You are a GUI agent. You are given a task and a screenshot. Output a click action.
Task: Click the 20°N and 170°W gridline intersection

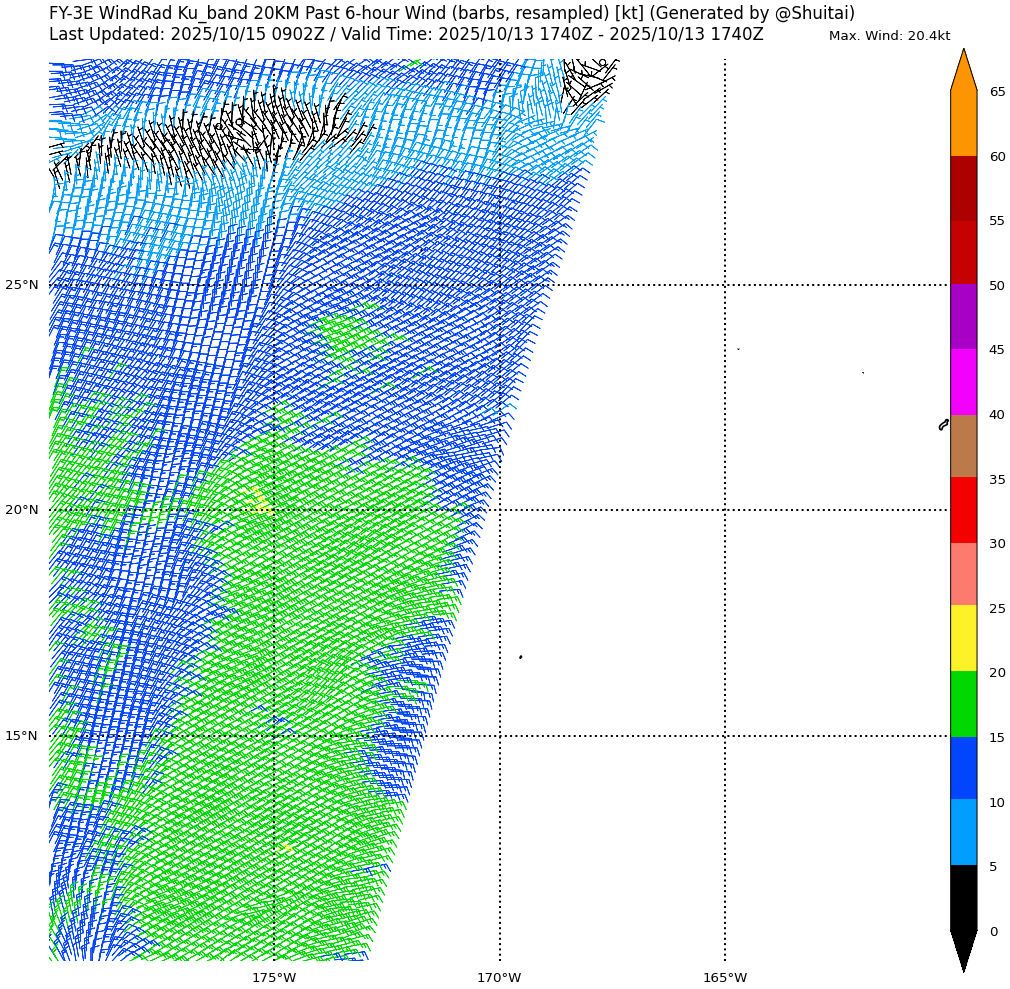coord(500,510)
